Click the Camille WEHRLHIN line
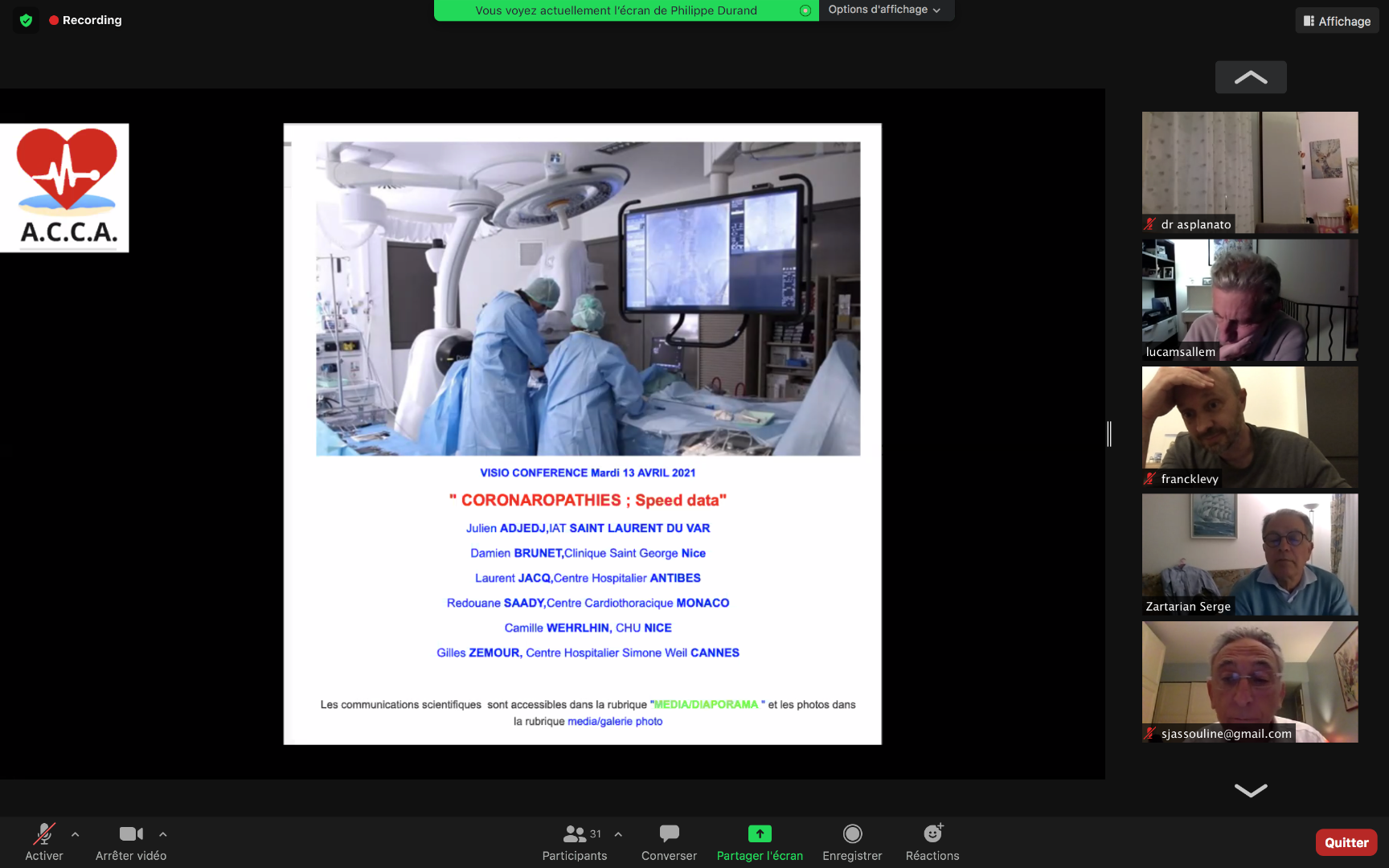This screenshot has height=868, width=1389. point(588,628)
